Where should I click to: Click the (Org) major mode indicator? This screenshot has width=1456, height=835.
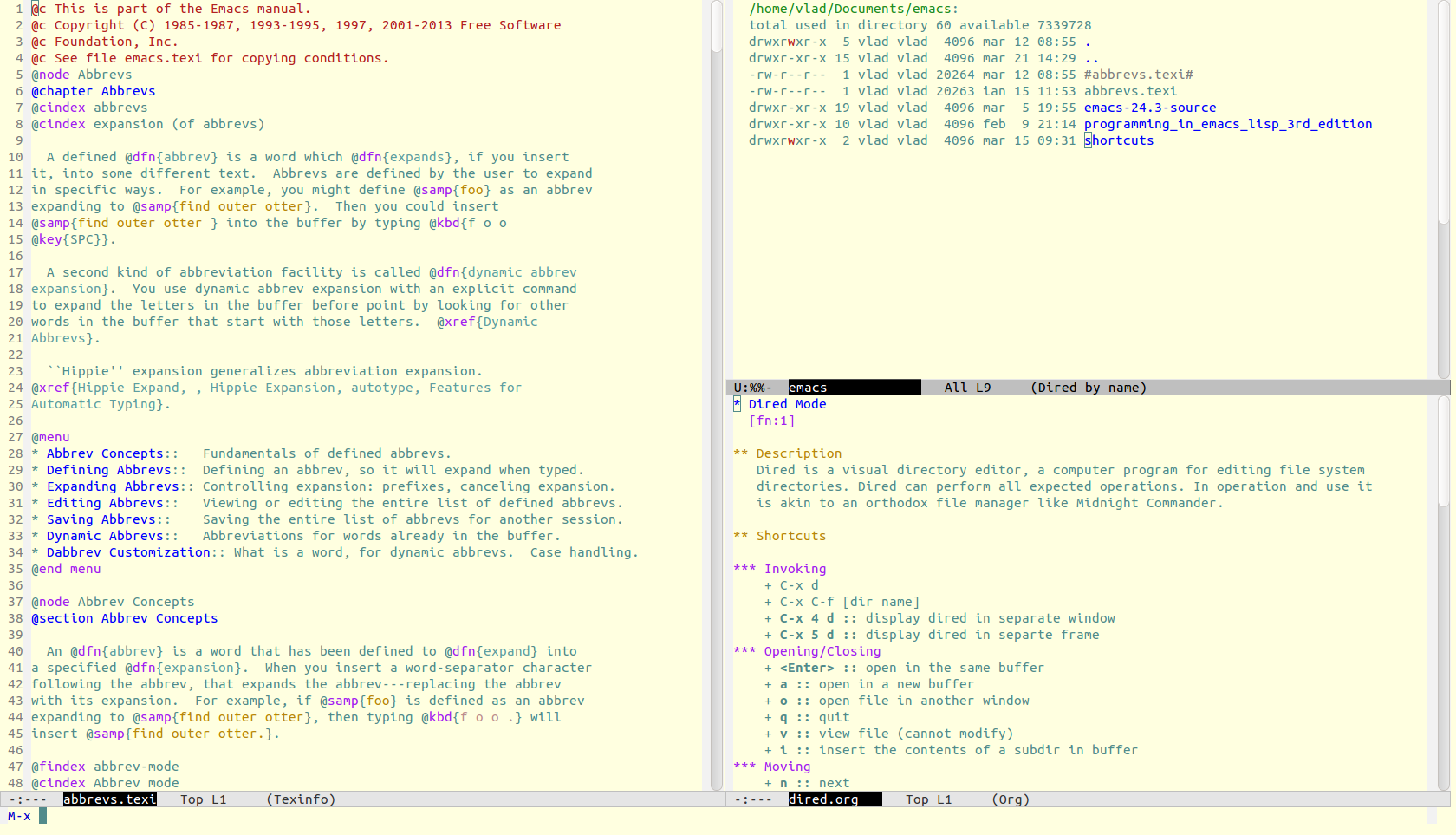tap(1011, 799)
